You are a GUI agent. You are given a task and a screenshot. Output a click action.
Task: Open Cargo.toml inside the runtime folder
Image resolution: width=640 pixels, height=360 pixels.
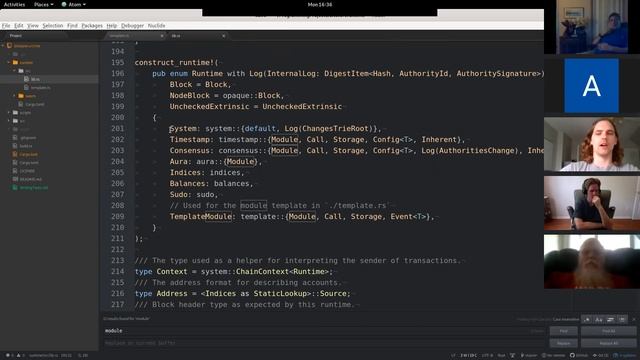pos(35,104)
